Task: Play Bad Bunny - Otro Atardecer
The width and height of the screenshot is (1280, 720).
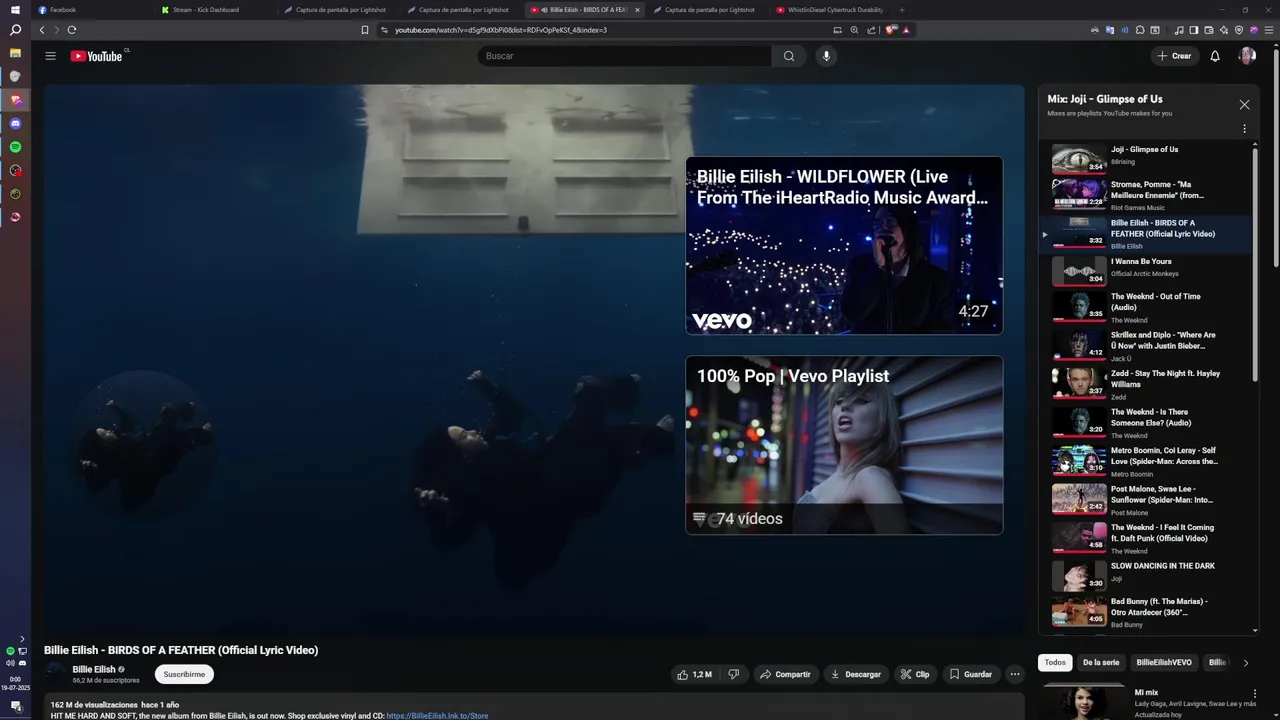Action: (x=1145, y=613)
